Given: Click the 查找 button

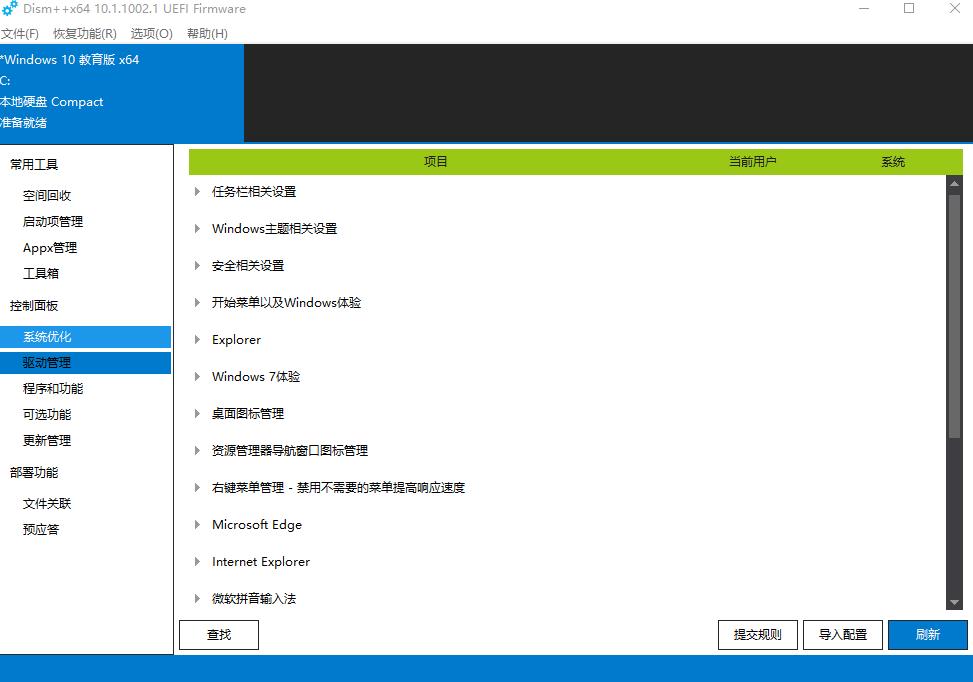Looking at the screenshot, I should (218, 634).
